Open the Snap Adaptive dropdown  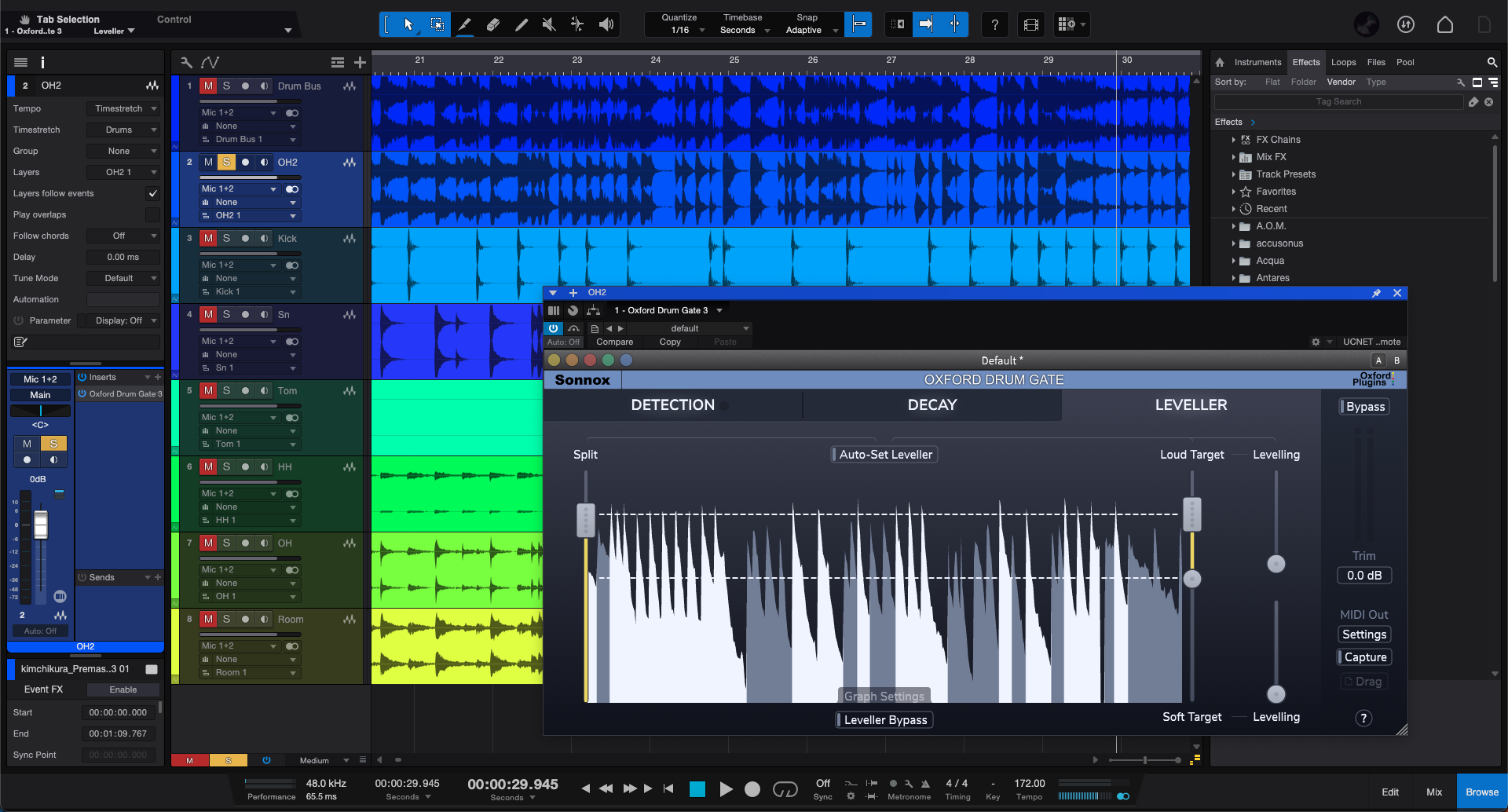(811, 30)
